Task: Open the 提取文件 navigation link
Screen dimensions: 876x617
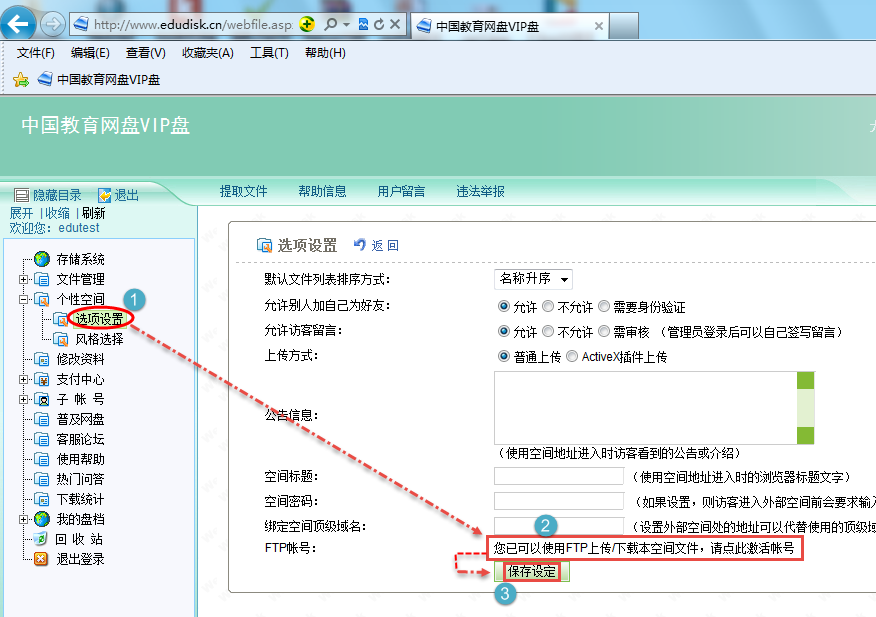Action: (x=244, y=191)
